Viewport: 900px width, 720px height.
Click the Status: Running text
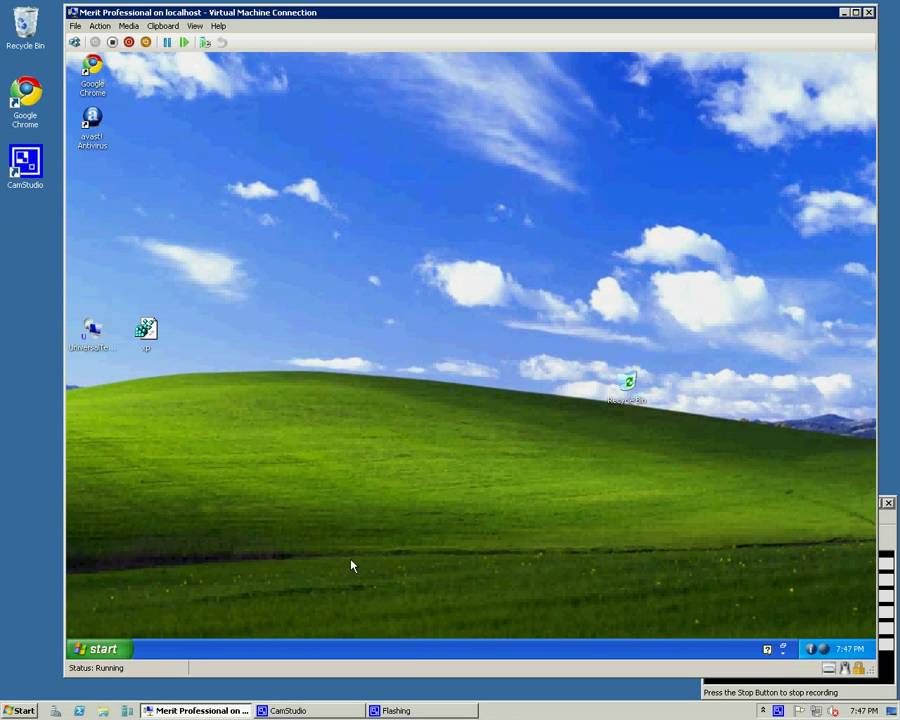pyautogui.click(x=96, y=668)
